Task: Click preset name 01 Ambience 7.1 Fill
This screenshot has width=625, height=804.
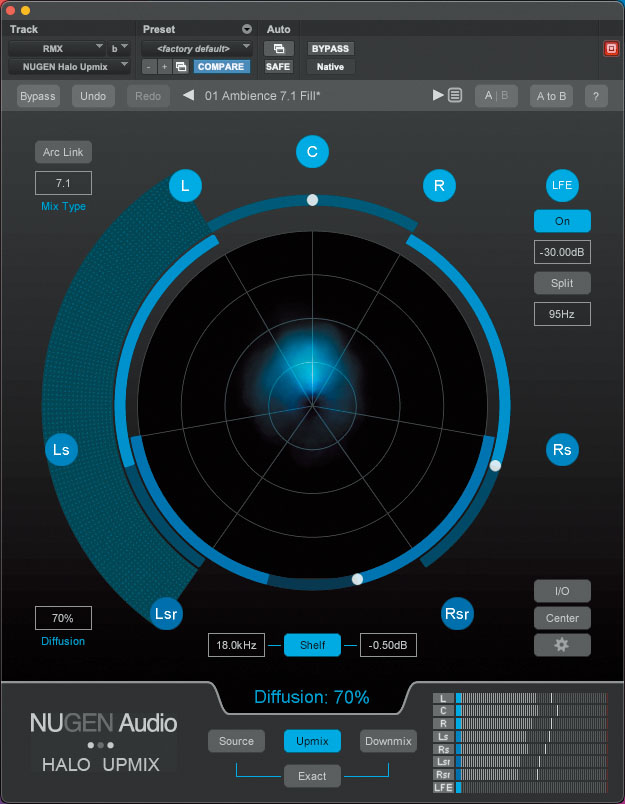Action: (x=263, y=95)
